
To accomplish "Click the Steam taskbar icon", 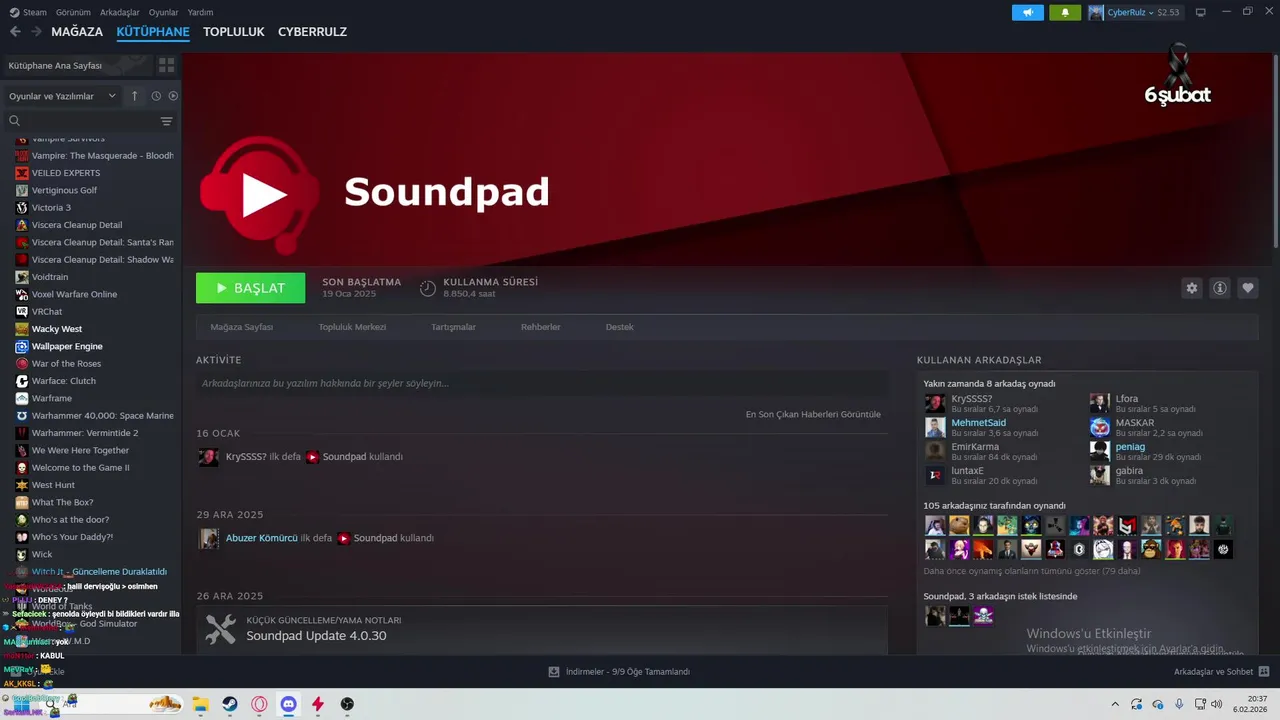I will coord(229,704).
